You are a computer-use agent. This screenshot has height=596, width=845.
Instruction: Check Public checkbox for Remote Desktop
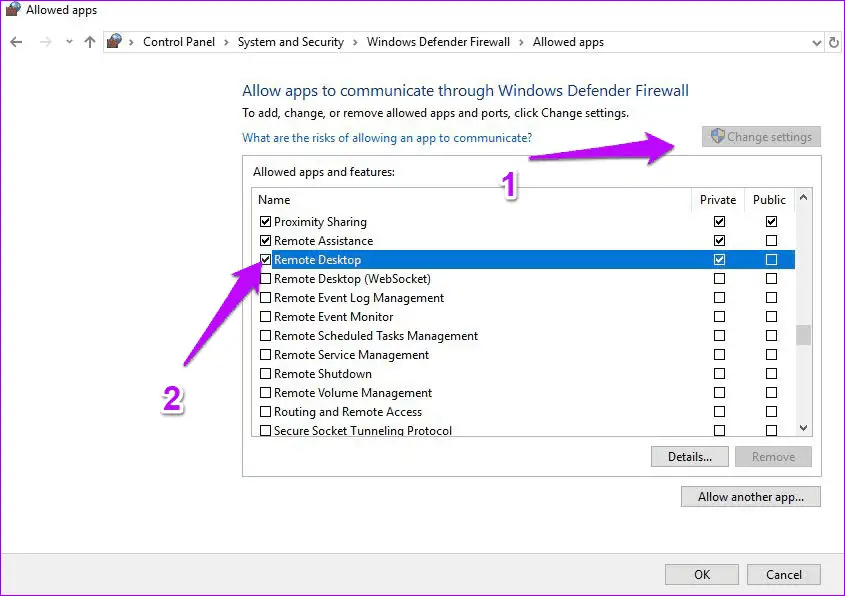click(x=771, y=259)
